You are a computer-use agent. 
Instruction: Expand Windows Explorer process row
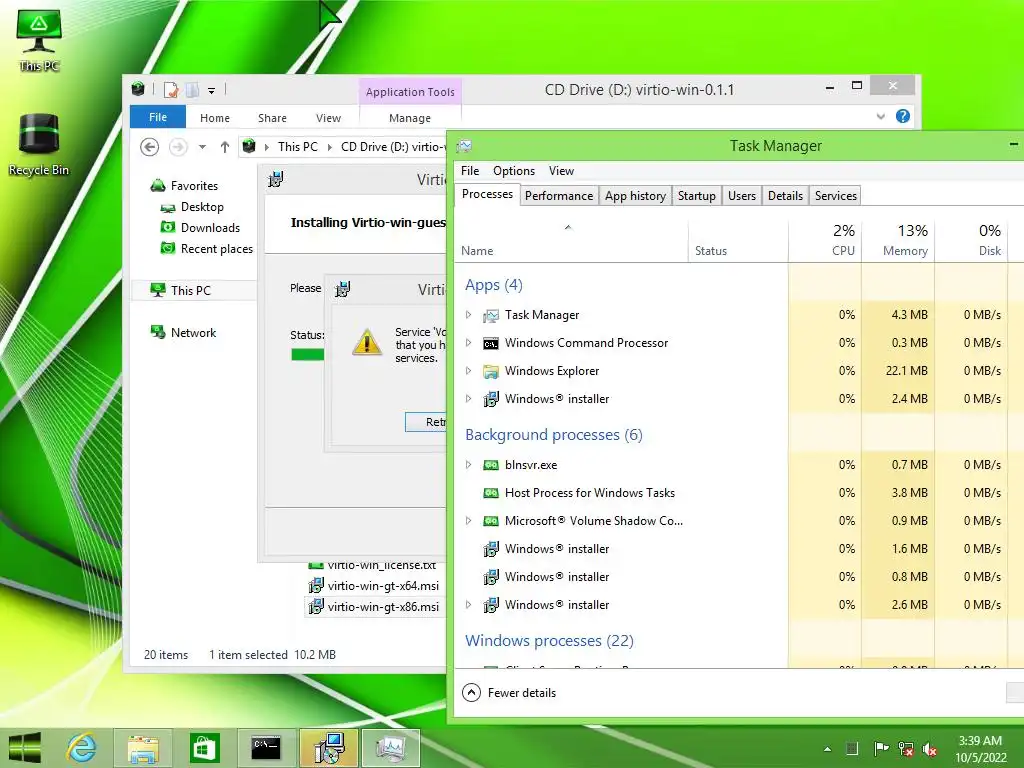[x=468, y=371]
